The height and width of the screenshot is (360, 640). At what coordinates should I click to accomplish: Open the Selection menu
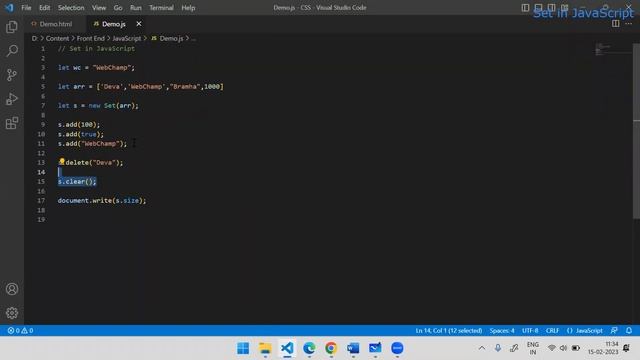(71, 8)
